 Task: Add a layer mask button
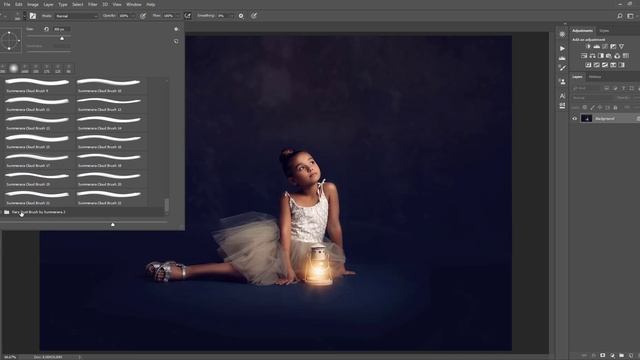[x=602, y=355]
